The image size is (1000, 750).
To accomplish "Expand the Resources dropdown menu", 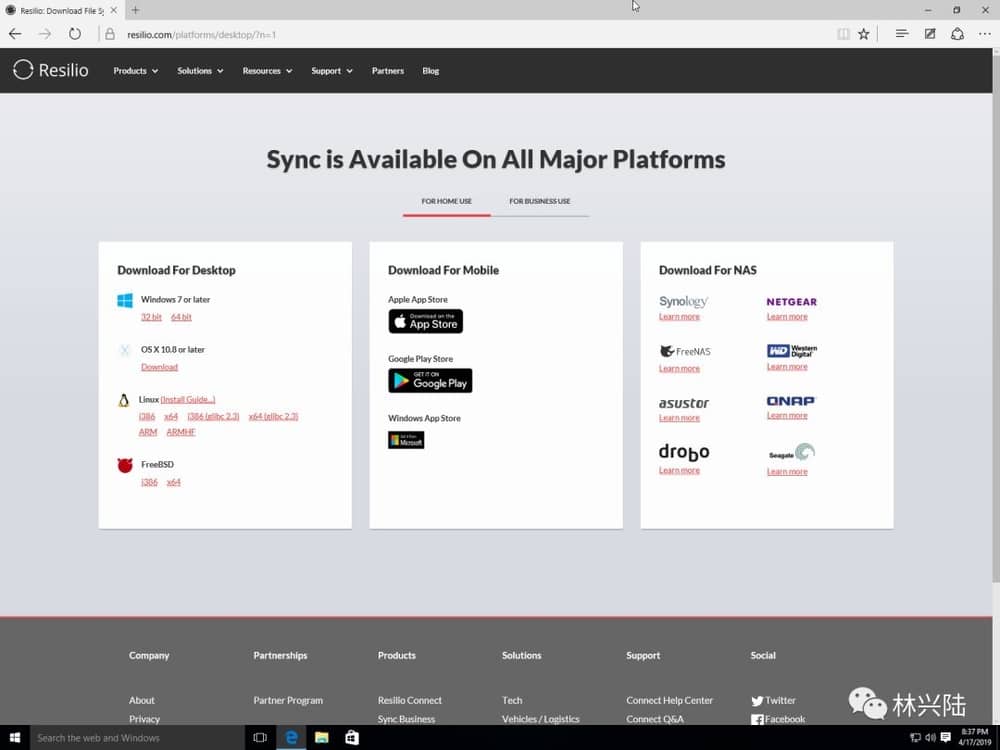I will pos(267,71).
